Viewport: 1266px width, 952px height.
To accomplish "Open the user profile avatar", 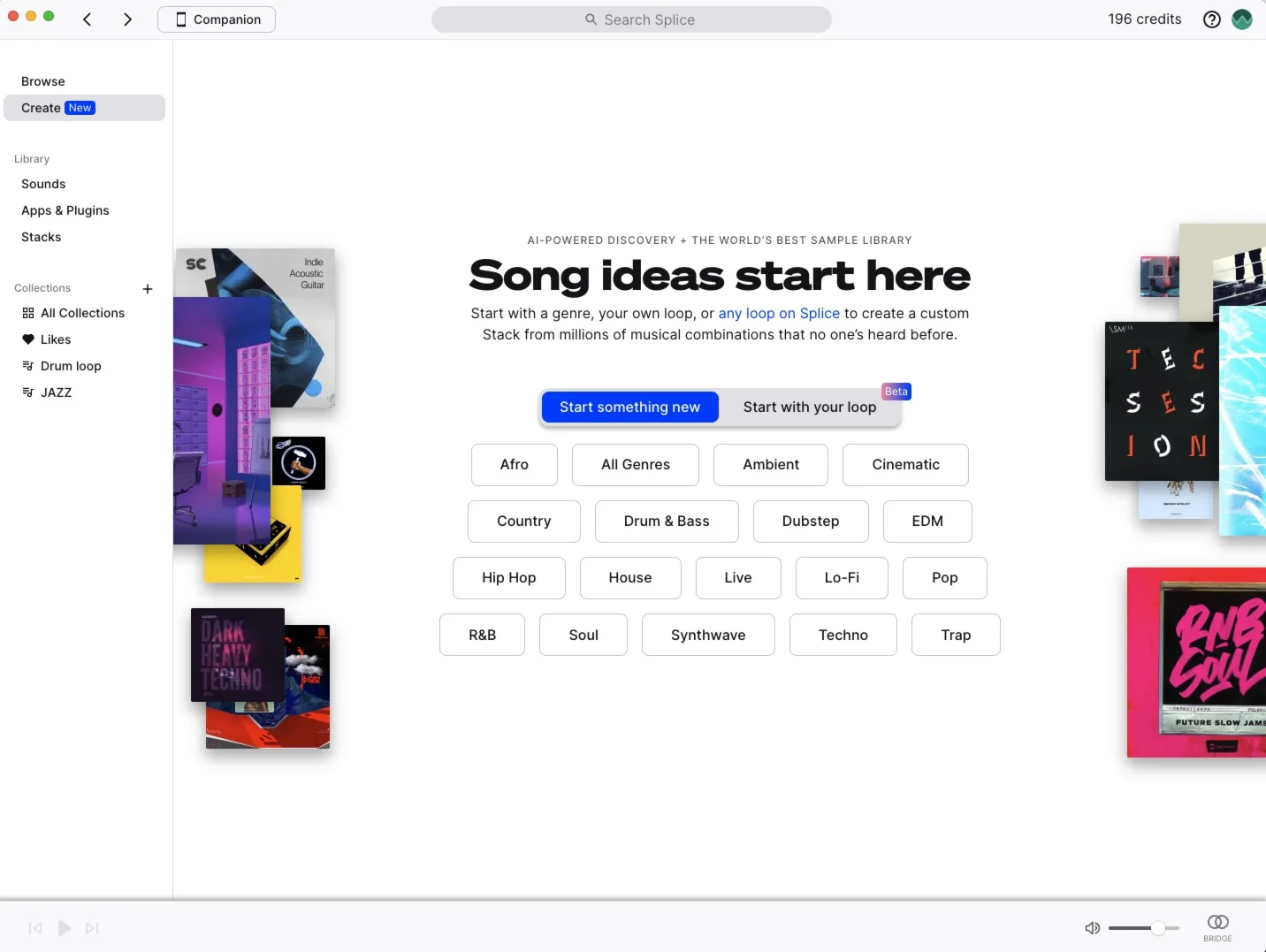I will click(1242, 19).
